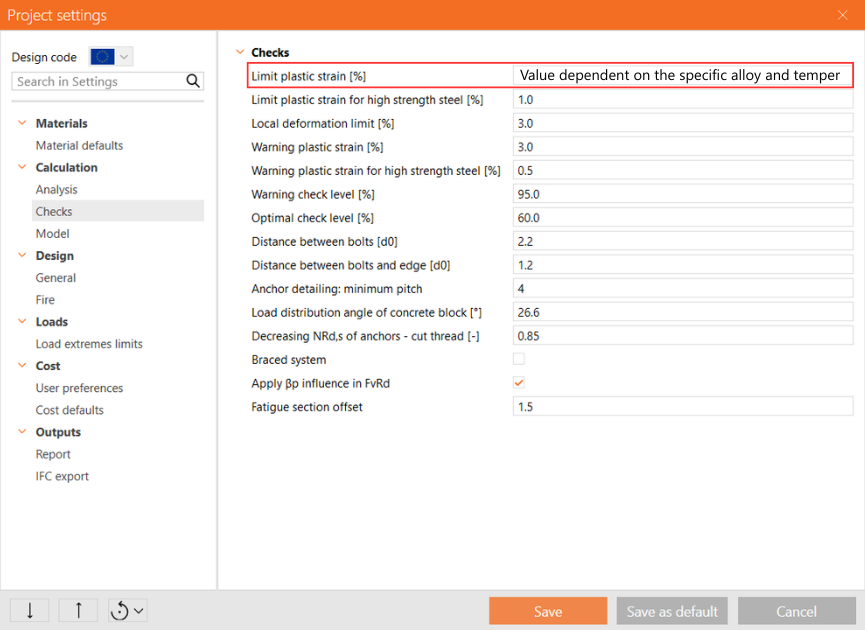Collapse the Calculation tree group

(22, 168)
